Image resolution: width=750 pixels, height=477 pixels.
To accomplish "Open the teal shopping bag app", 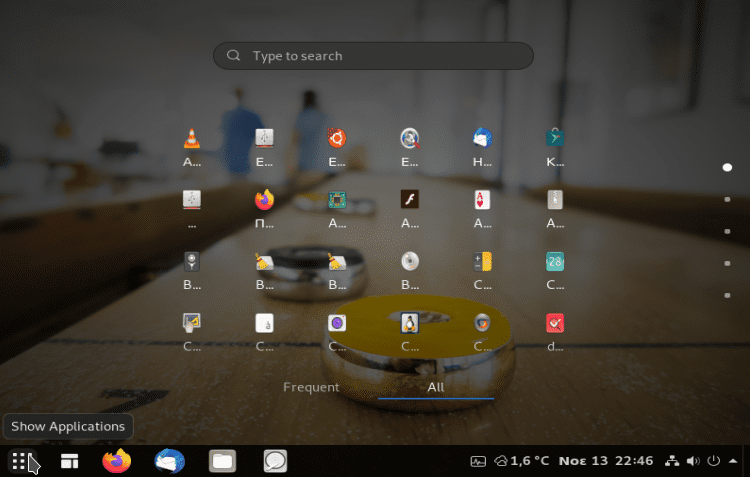I will click(x=555, y=139).
